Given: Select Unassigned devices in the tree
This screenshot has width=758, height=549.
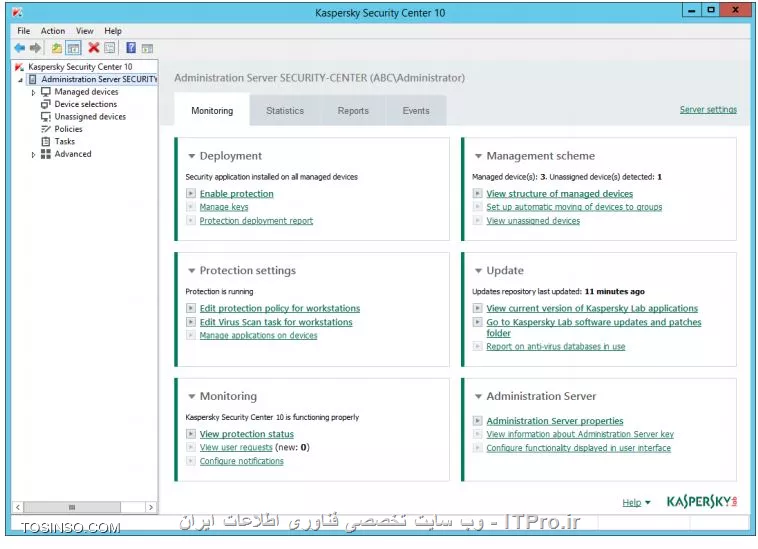Looking at the screenshot, I should (90, 116).
